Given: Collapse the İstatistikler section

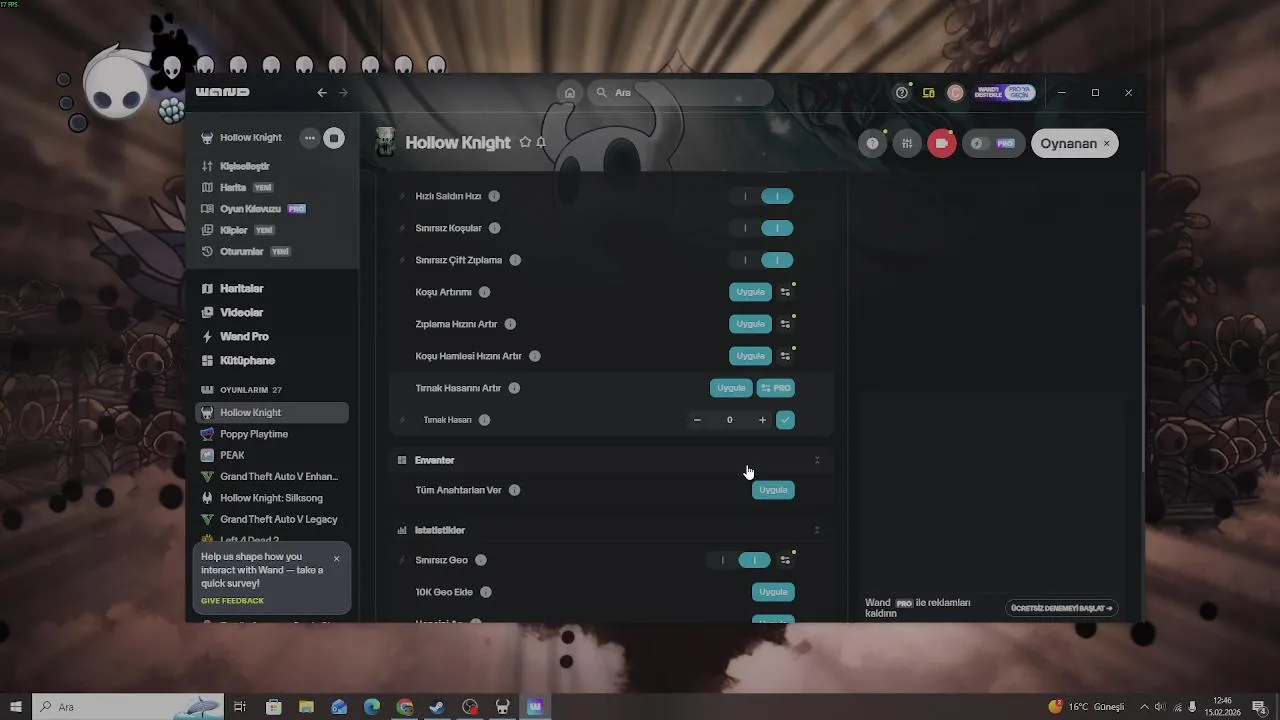Looking at the screenshot, I should (817, 530).
